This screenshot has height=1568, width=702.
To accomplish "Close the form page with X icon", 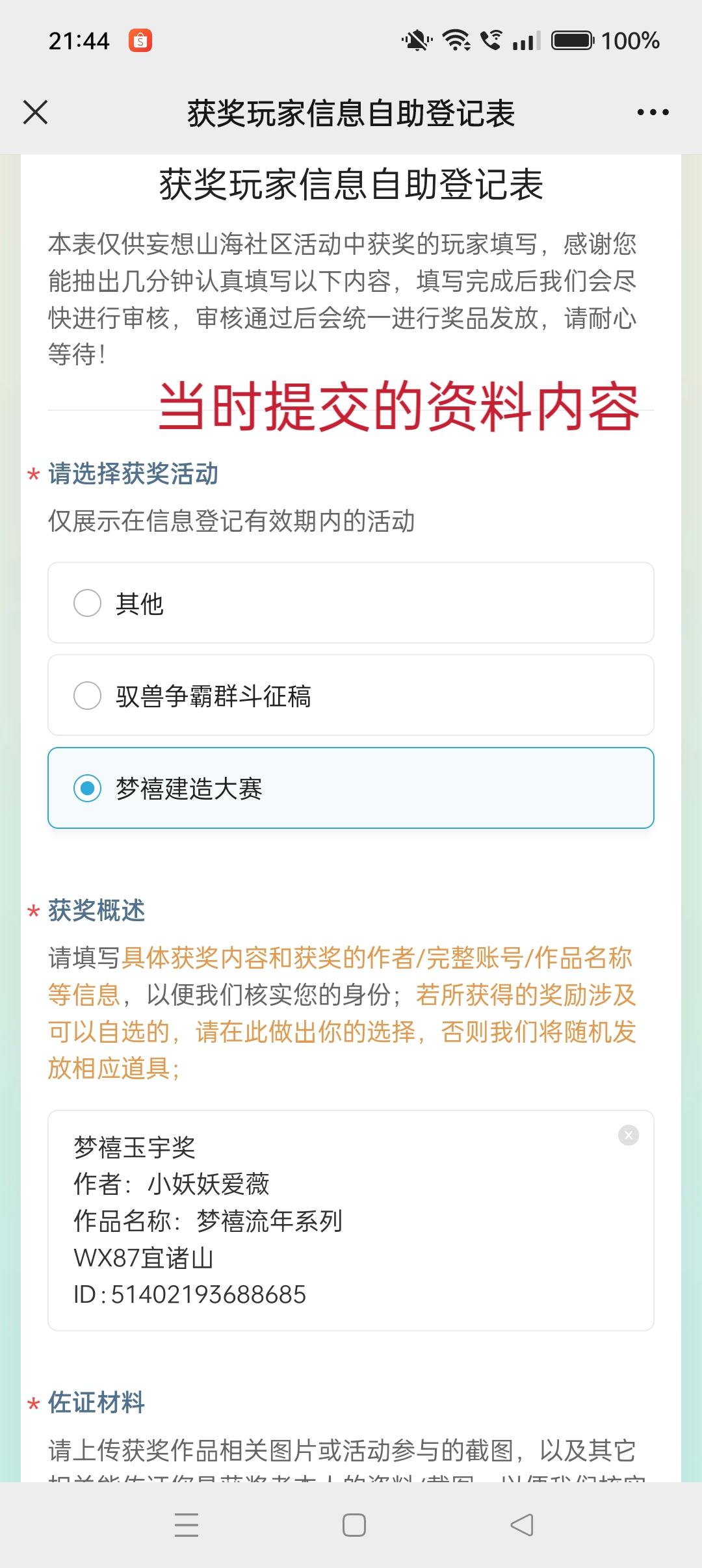I will [x=36, y=112].
